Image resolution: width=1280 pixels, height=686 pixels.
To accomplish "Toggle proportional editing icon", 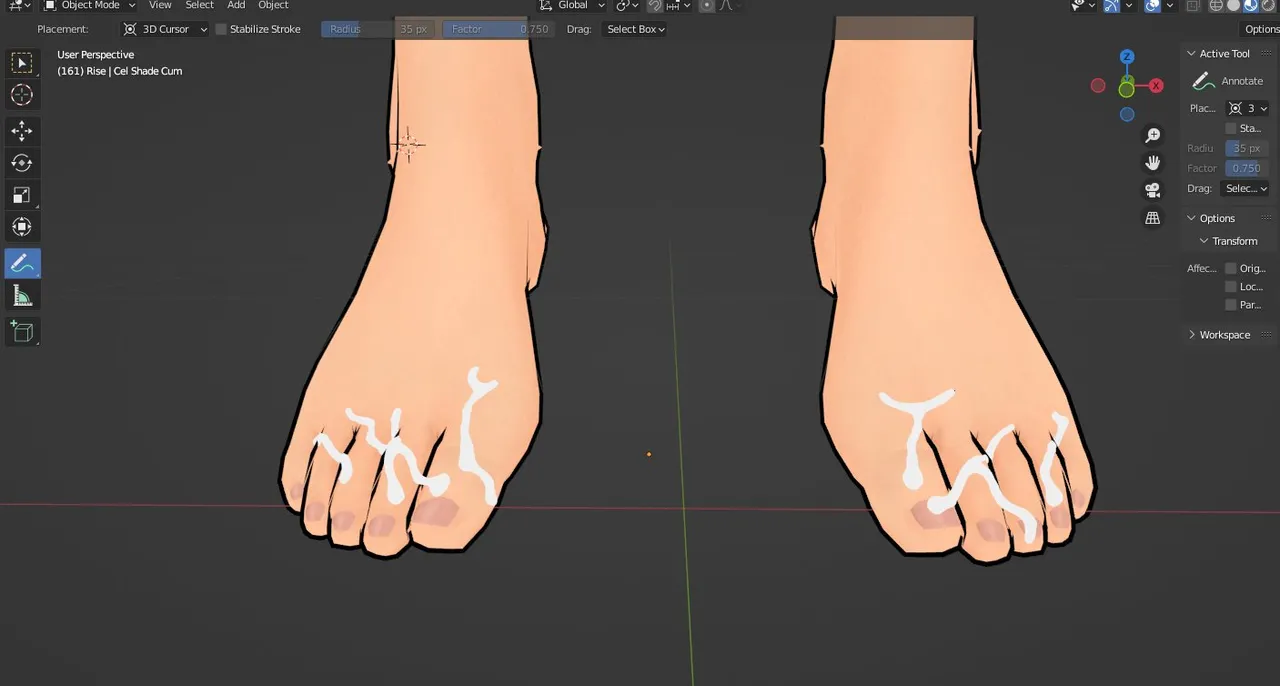I will [706, 6].
